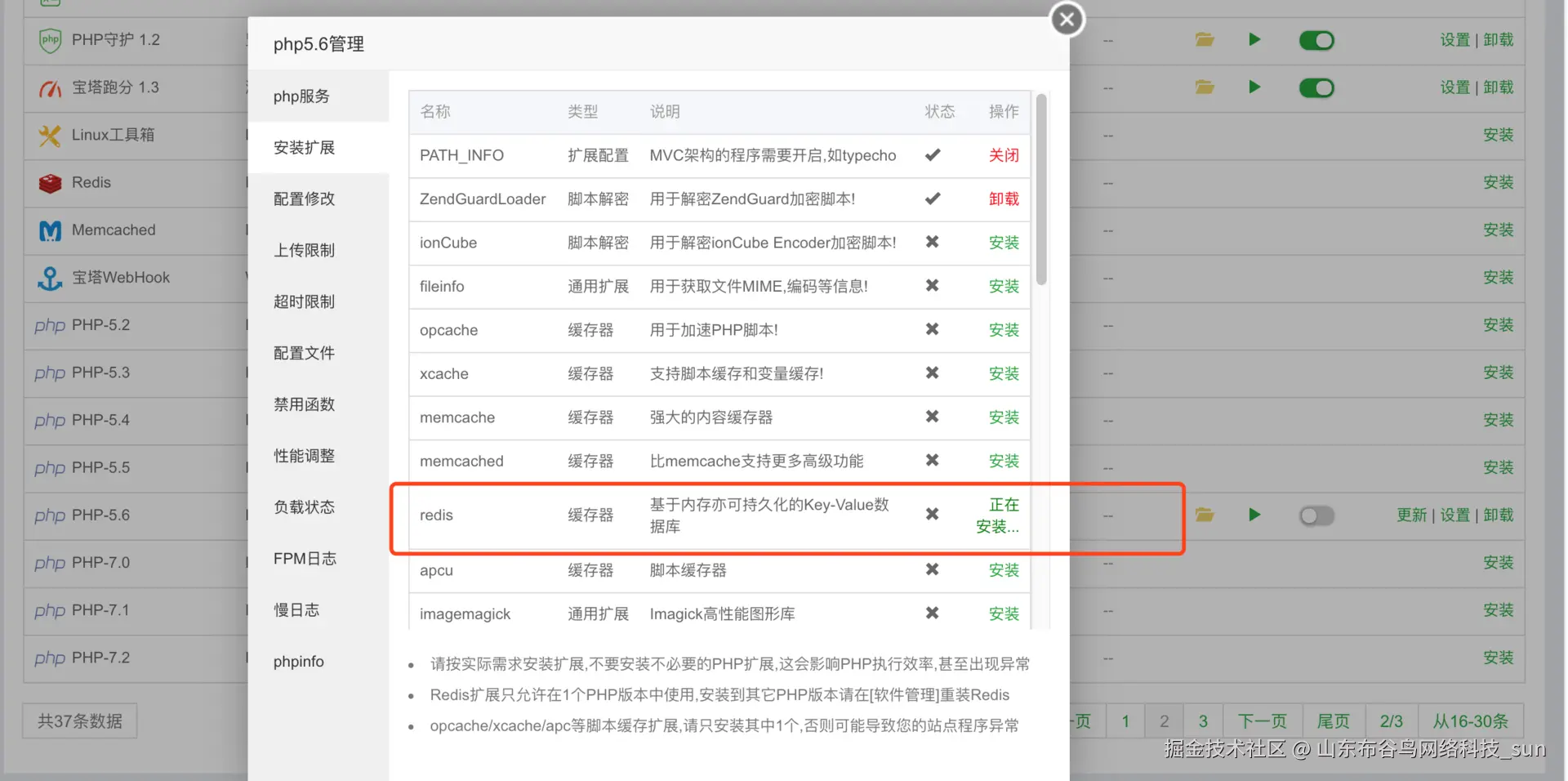Click 关闭 for PATH_INFO extension

click(1004, 156)
